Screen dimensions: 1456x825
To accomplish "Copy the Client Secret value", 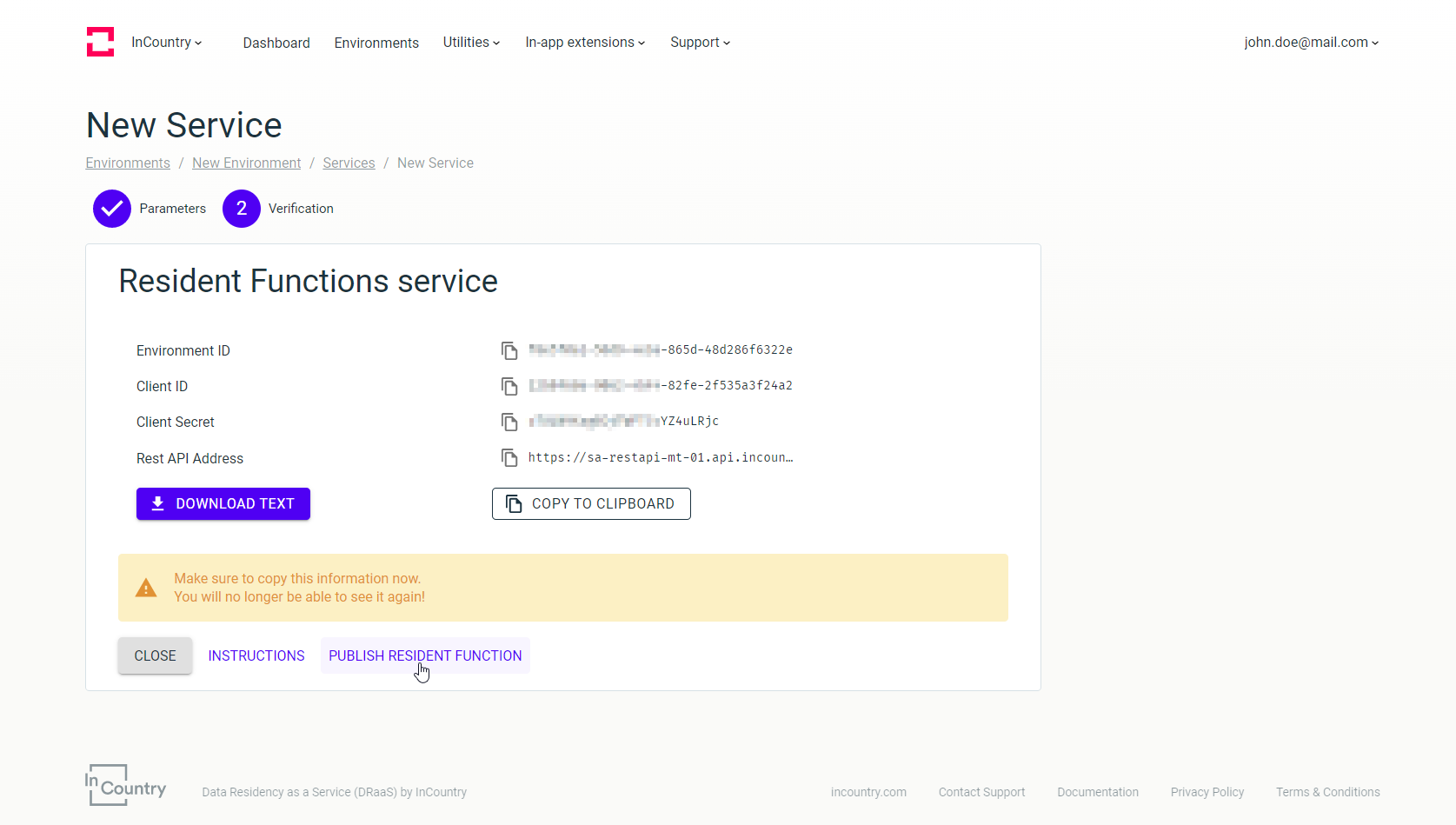I will click(509, 422).
